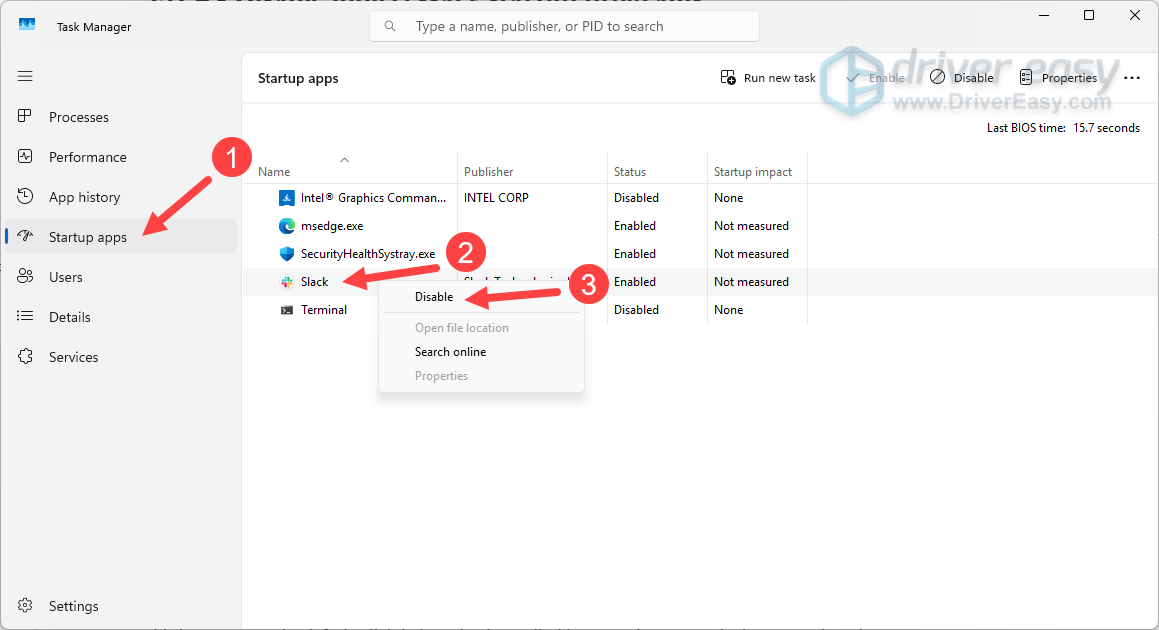Sort by the Name column header
The height and width of the screenshot is (630, 1159).
coord(273,172)
